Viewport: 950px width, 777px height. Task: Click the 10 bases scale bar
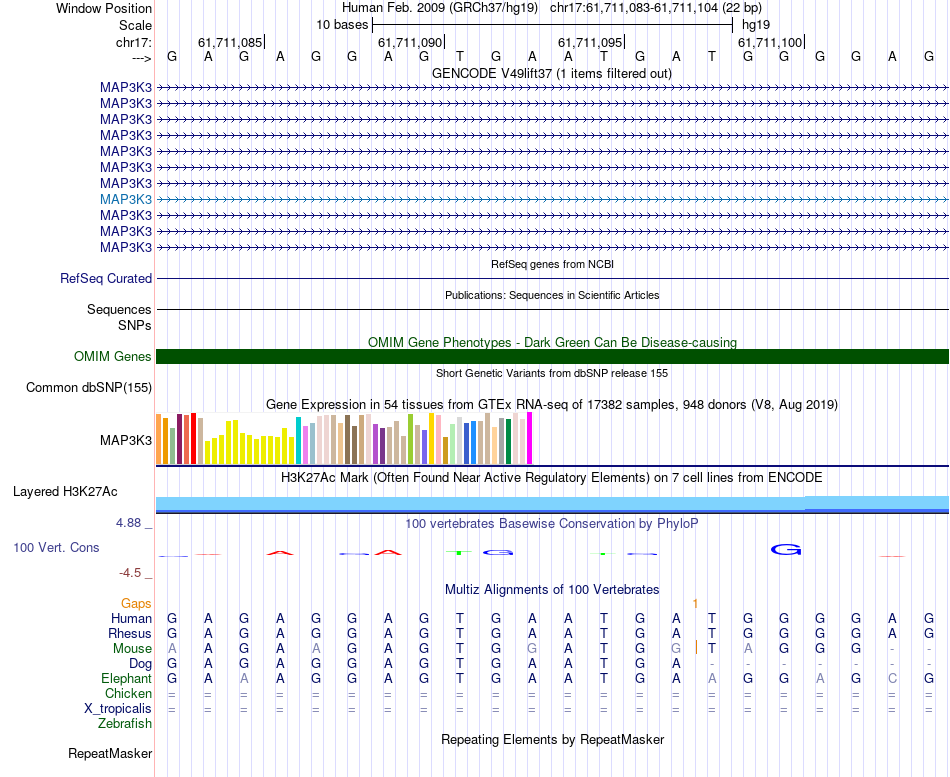[552, 24]
